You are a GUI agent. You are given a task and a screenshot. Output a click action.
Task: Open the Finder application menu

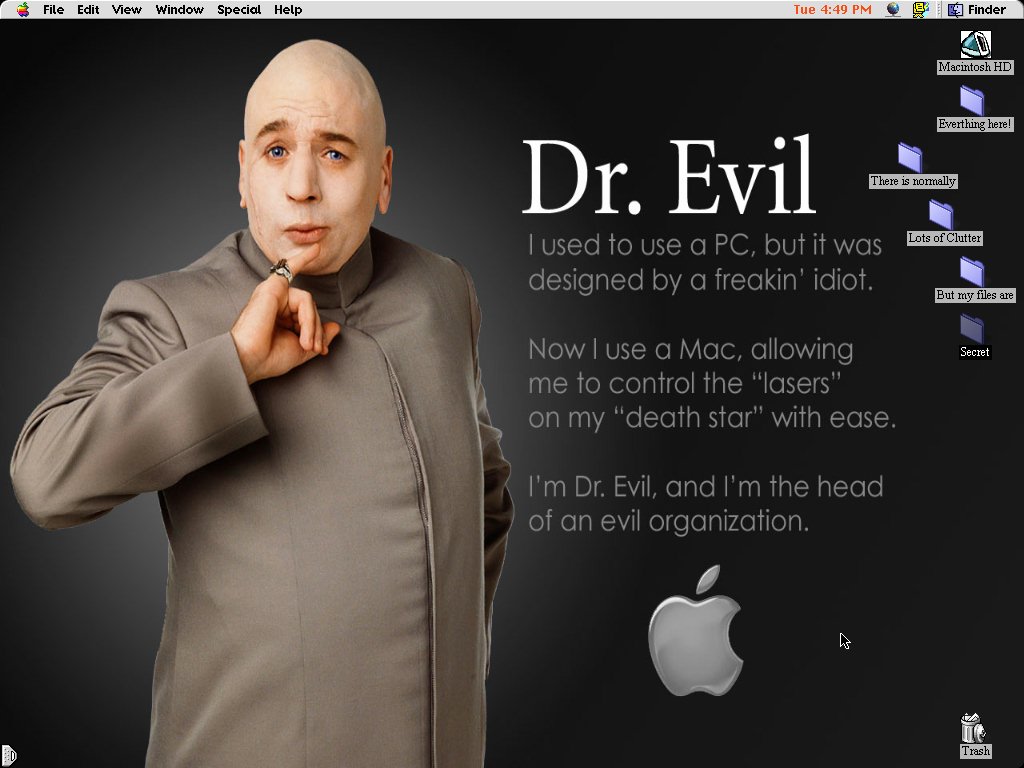pyautogui.click(x=978, y=9)
